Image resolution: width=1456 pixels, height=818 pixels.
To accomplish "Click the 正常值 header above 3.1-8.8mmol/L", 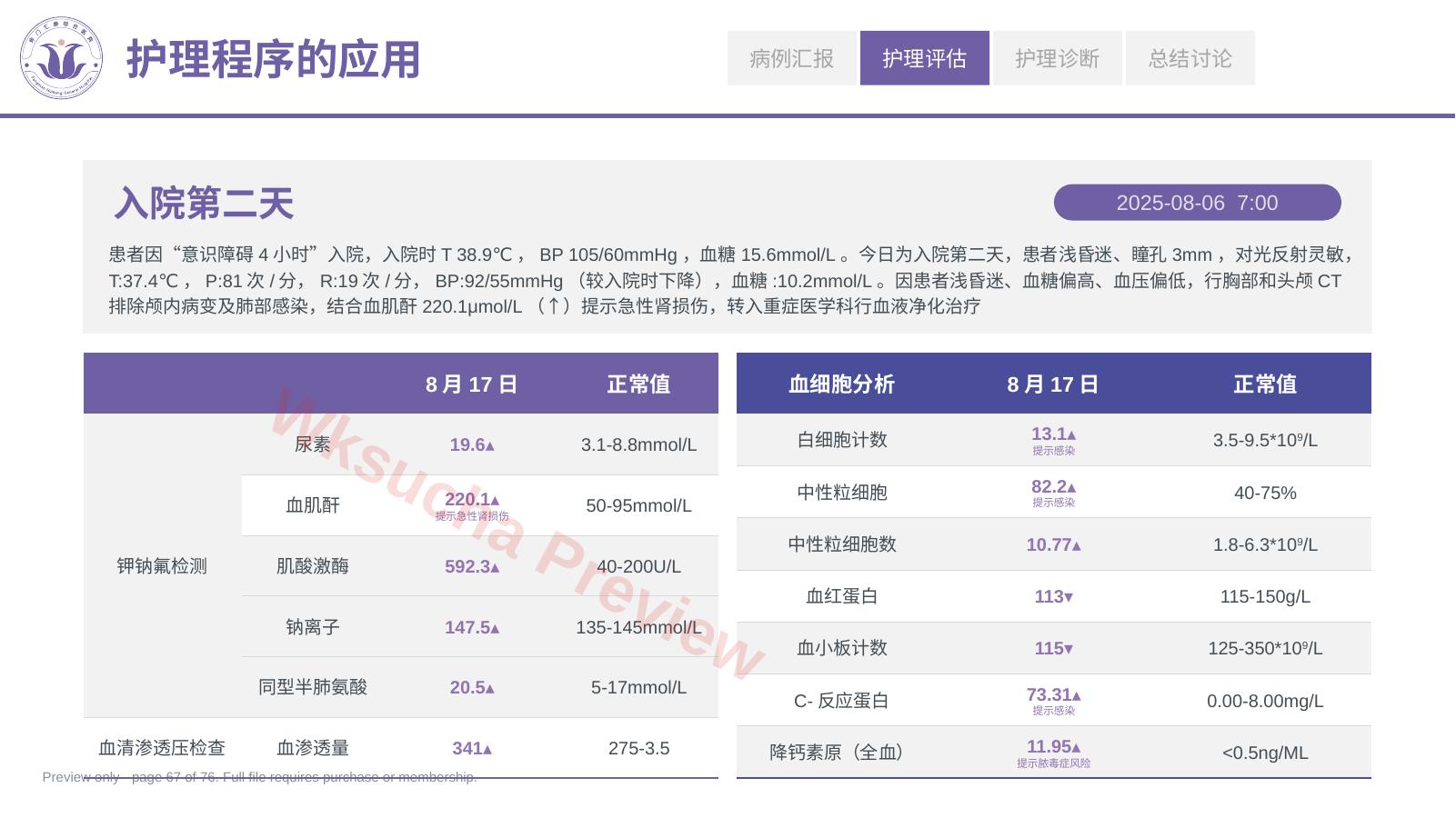I will tap(638, 384).
